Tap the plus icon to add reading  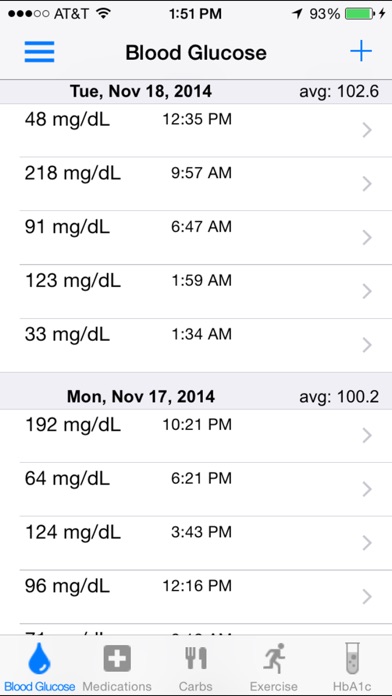click(361, 52)
